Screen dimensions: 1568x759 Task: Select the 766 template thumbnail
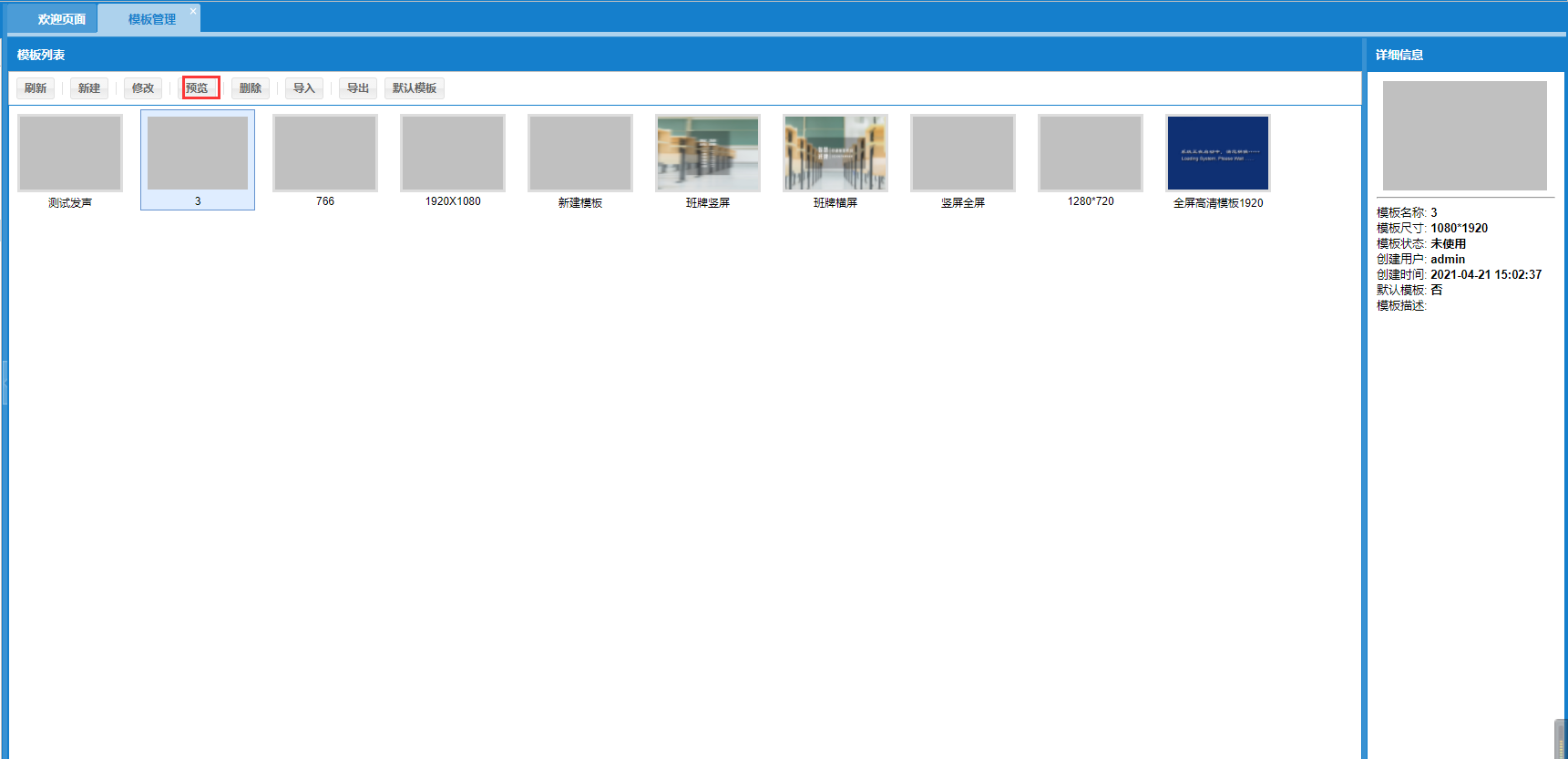(325, 153)
